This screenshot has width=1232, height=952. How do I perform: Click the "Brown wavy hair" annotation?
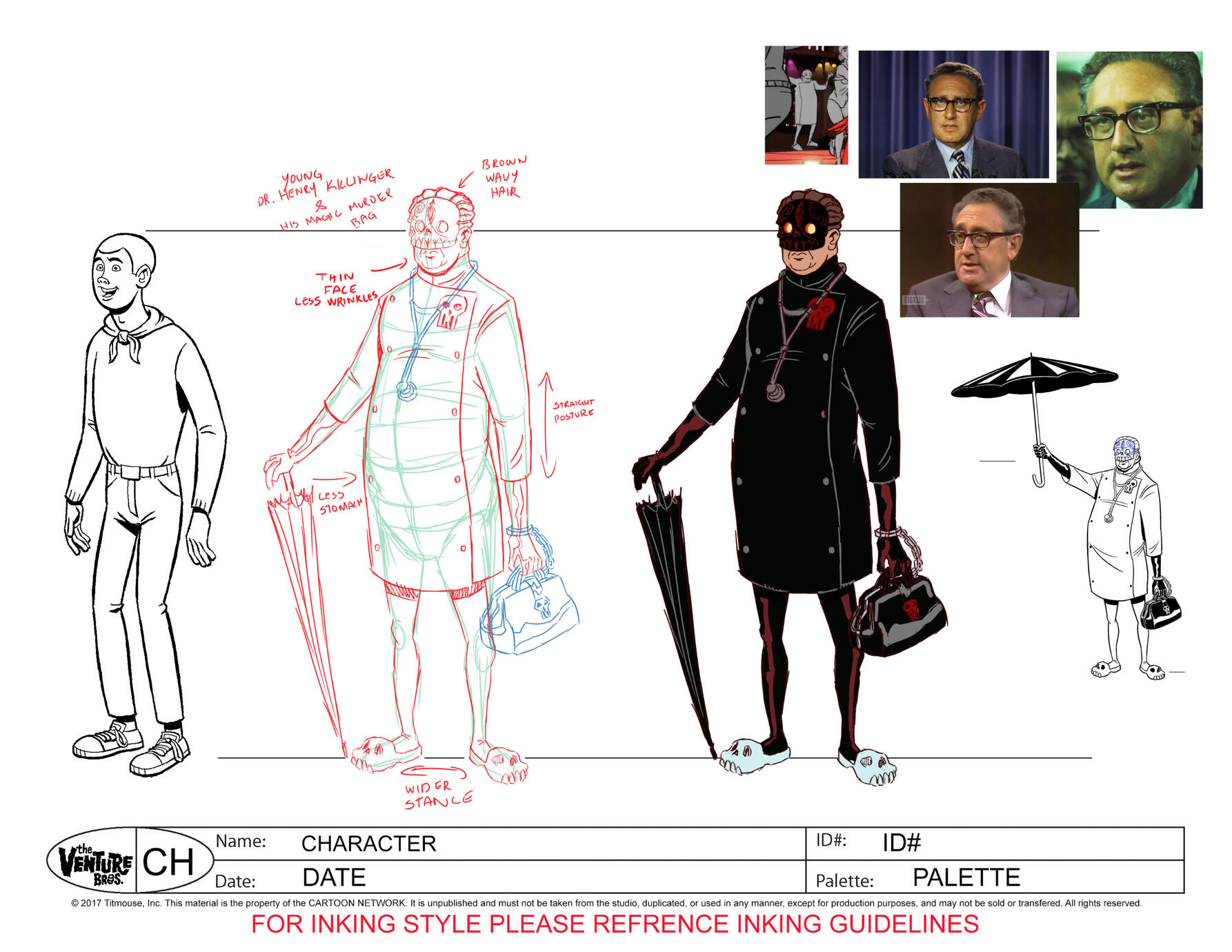[x=504, y=177]
